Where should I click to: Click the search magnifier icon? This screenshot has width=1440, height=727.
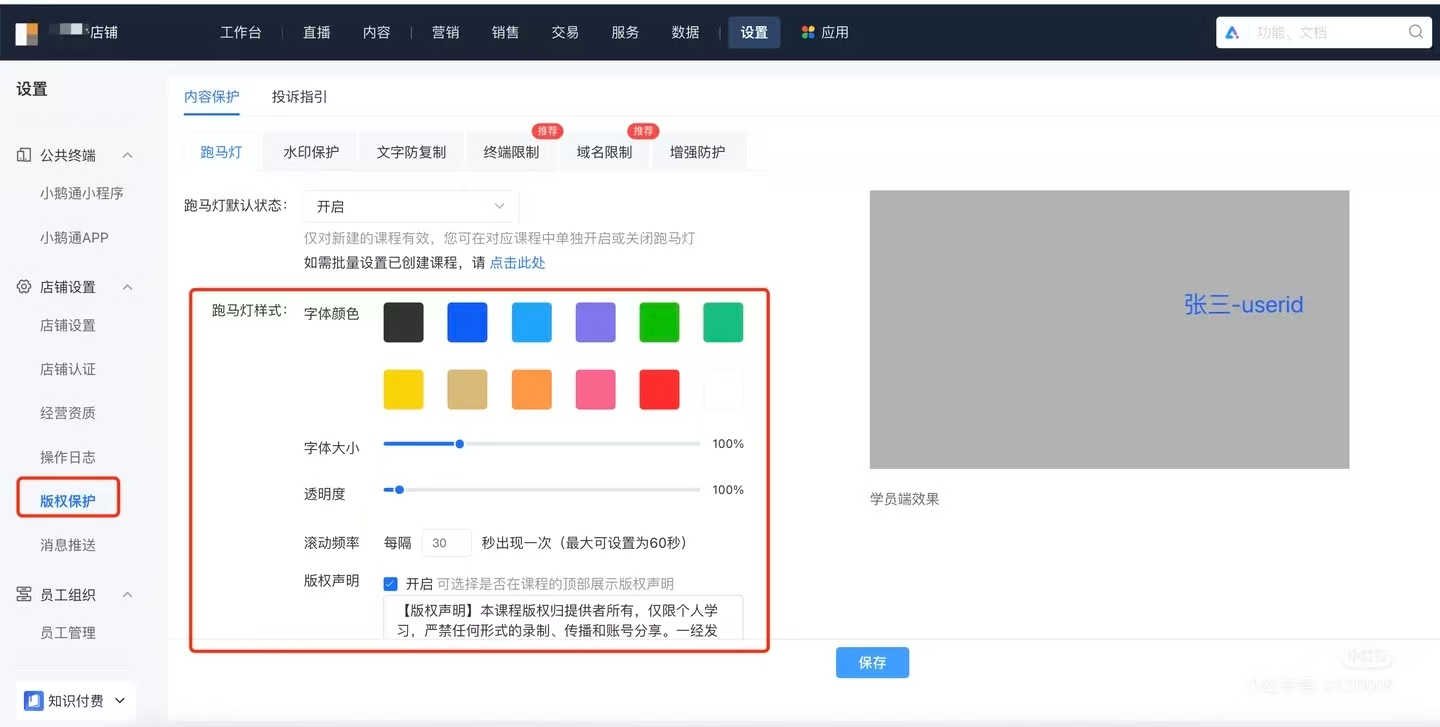(x=1415, y=32)
